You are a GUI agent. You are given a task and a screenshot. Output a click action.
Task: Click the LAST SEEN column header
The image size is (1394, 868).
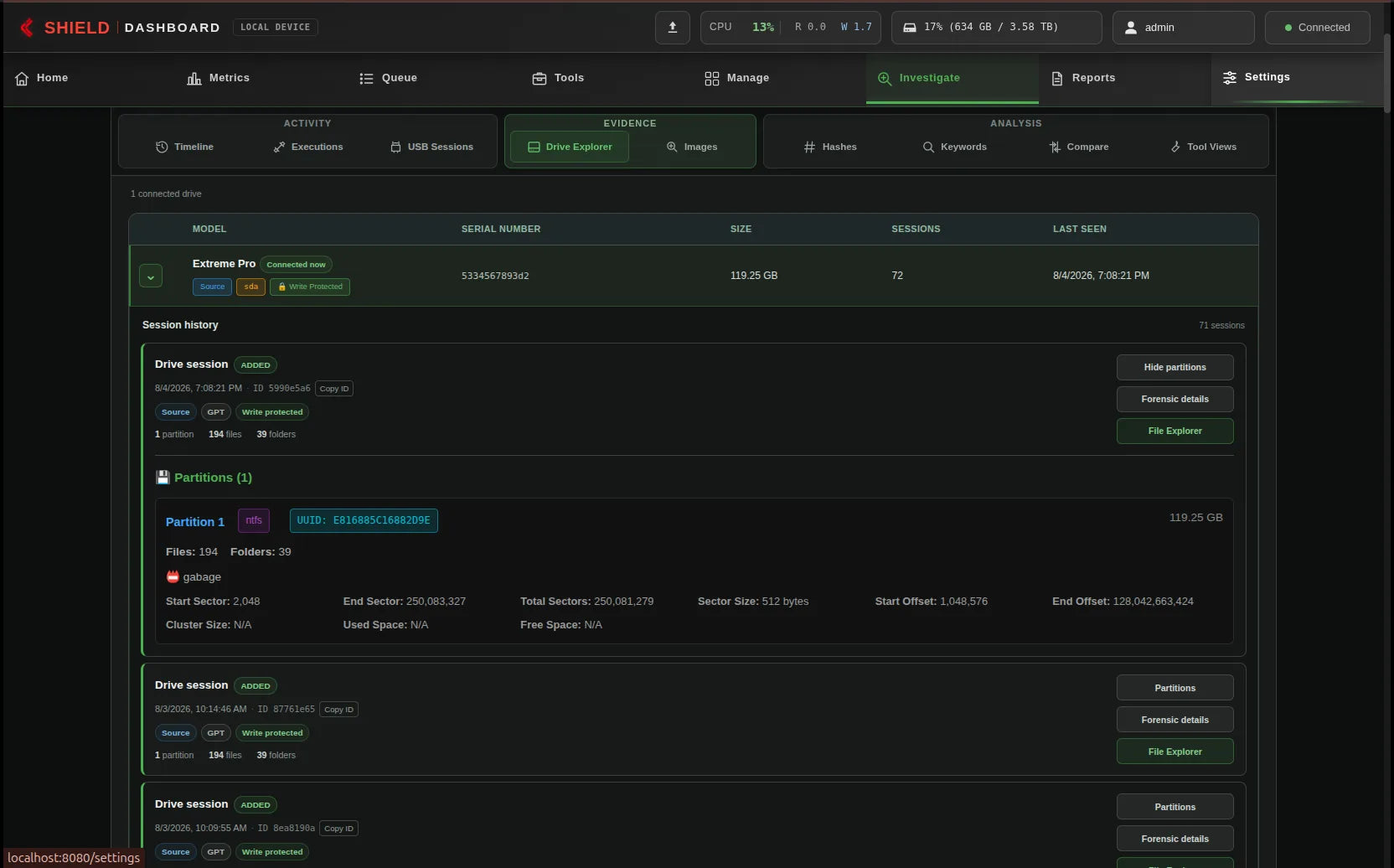(x=1080, y=229)
